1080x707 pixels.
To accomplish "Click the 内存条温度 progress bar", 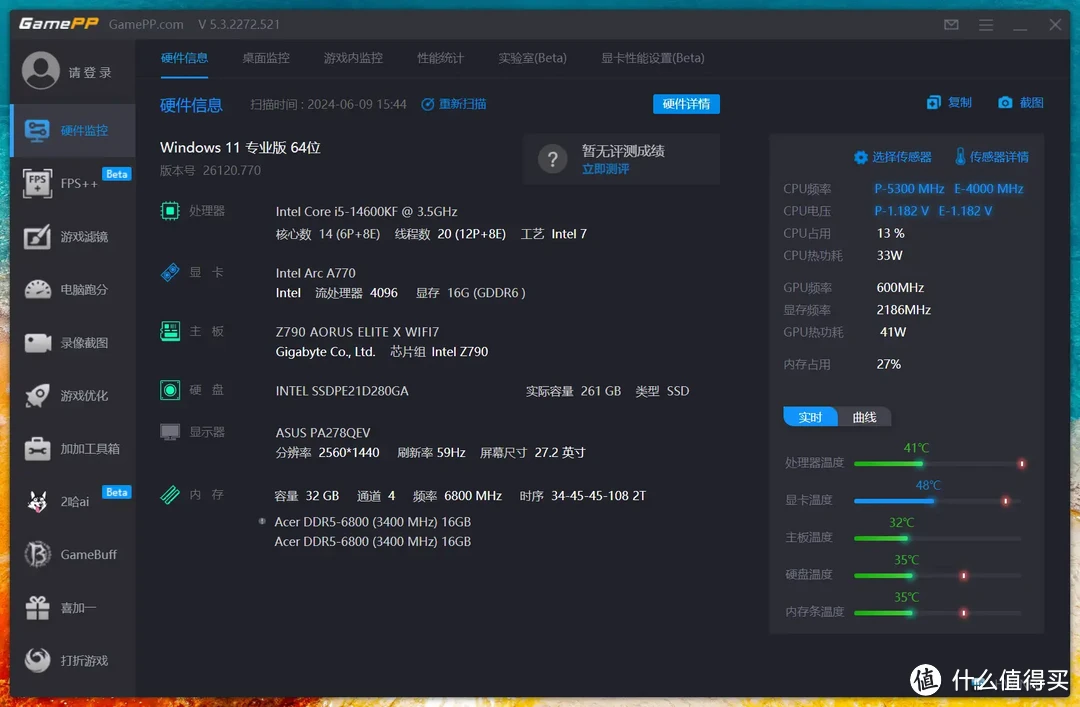I will pyautogui.click(x=939, y=613).
